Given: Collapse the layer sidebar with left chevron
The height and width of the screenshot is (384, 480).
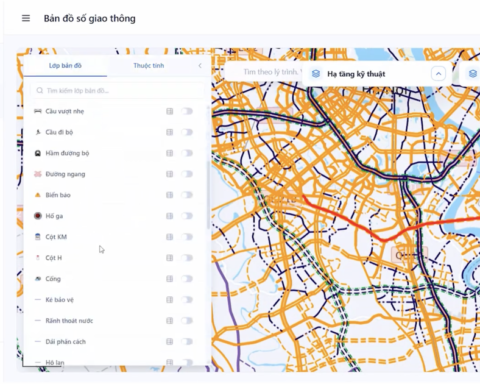Looking at the screenshot, I should (x=200, y=66).
